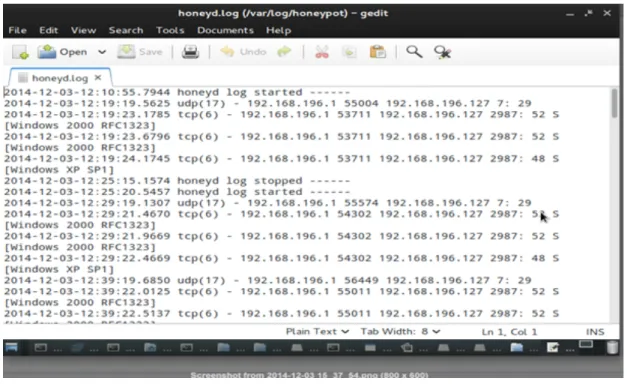
Task: Open the View menu
Action: pyautogui.click(x=83, y=30)
